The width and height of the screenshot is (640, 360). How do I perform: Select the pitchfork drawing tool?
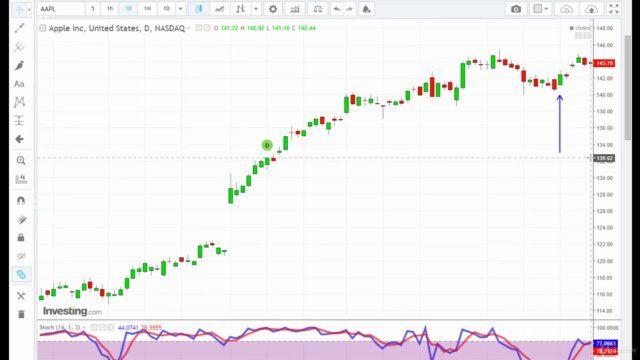(x=19, y=47)
